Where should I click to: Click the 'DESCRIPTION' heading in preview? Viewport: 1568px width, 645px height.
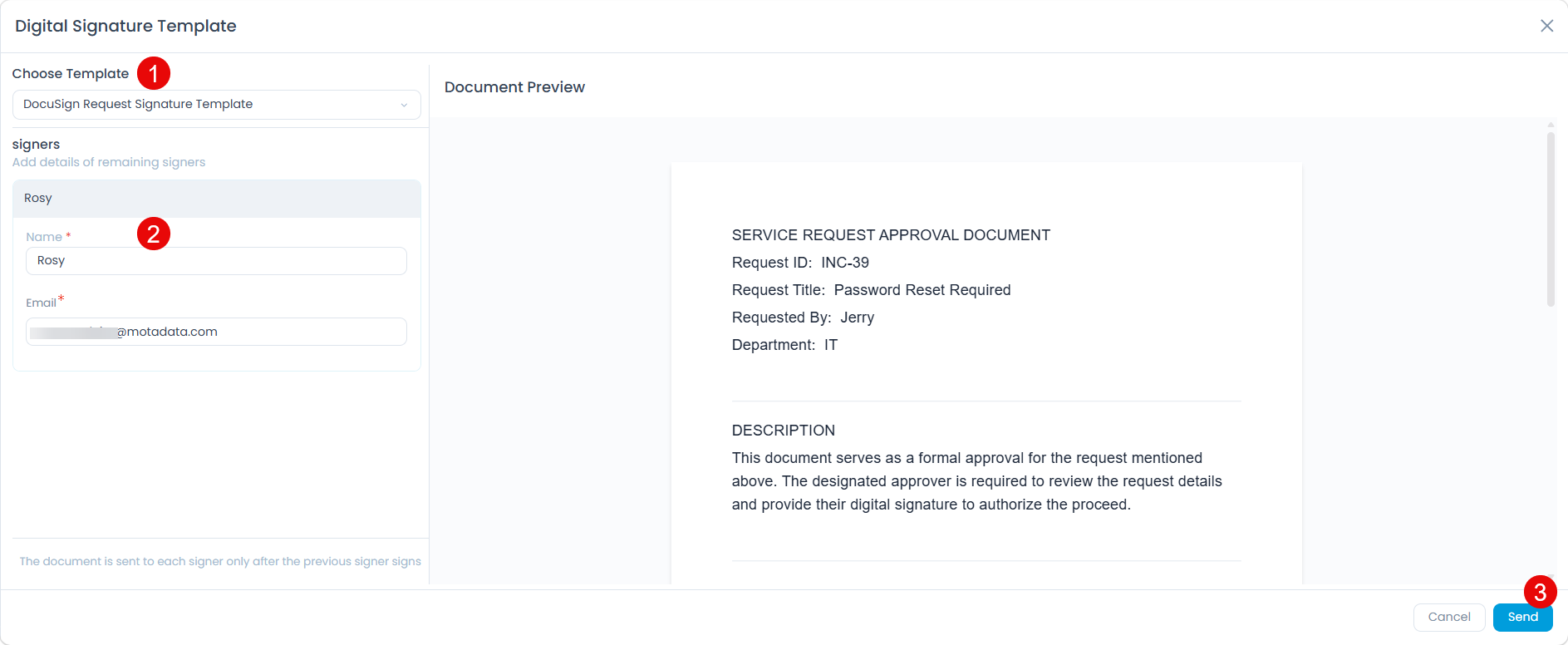click(784, 431)
